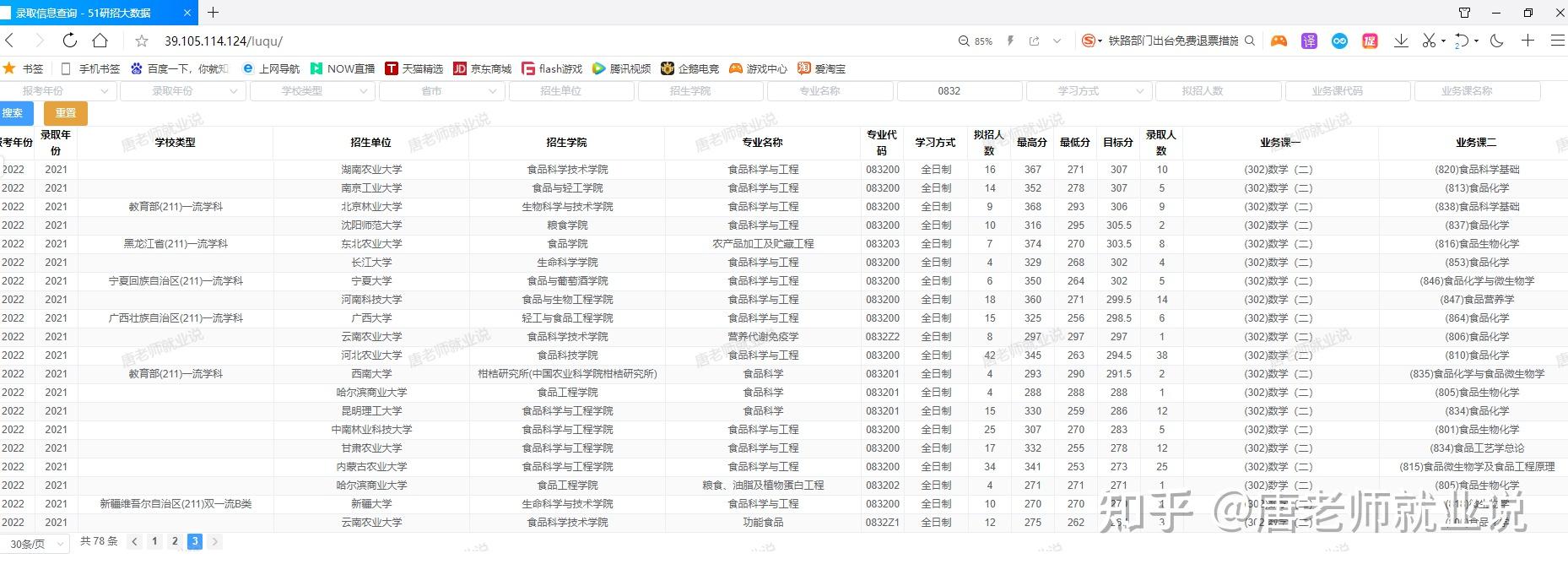Click the Sogou search engine icon

pyautogui.click(x=1089, y=41)
